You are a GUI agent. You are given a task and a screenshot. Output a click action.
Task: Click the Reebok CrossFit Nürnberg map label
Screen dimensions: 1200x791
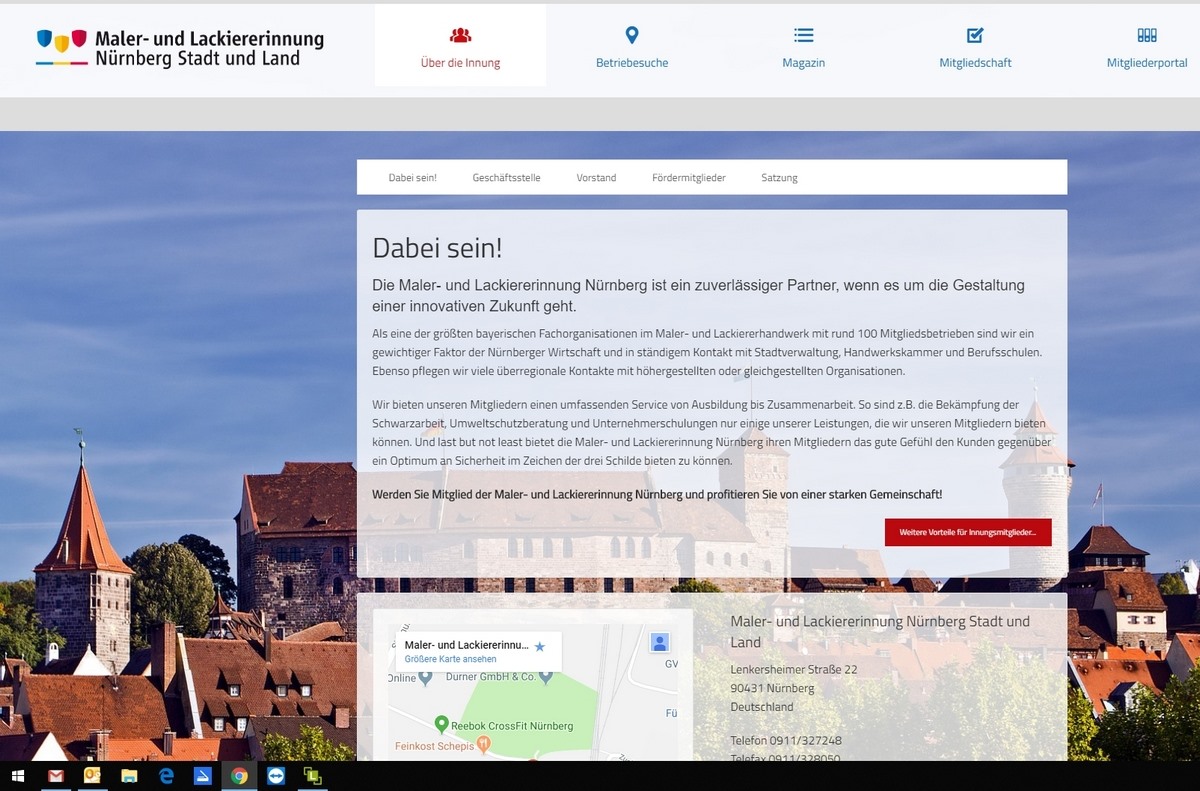click(513, 725)
